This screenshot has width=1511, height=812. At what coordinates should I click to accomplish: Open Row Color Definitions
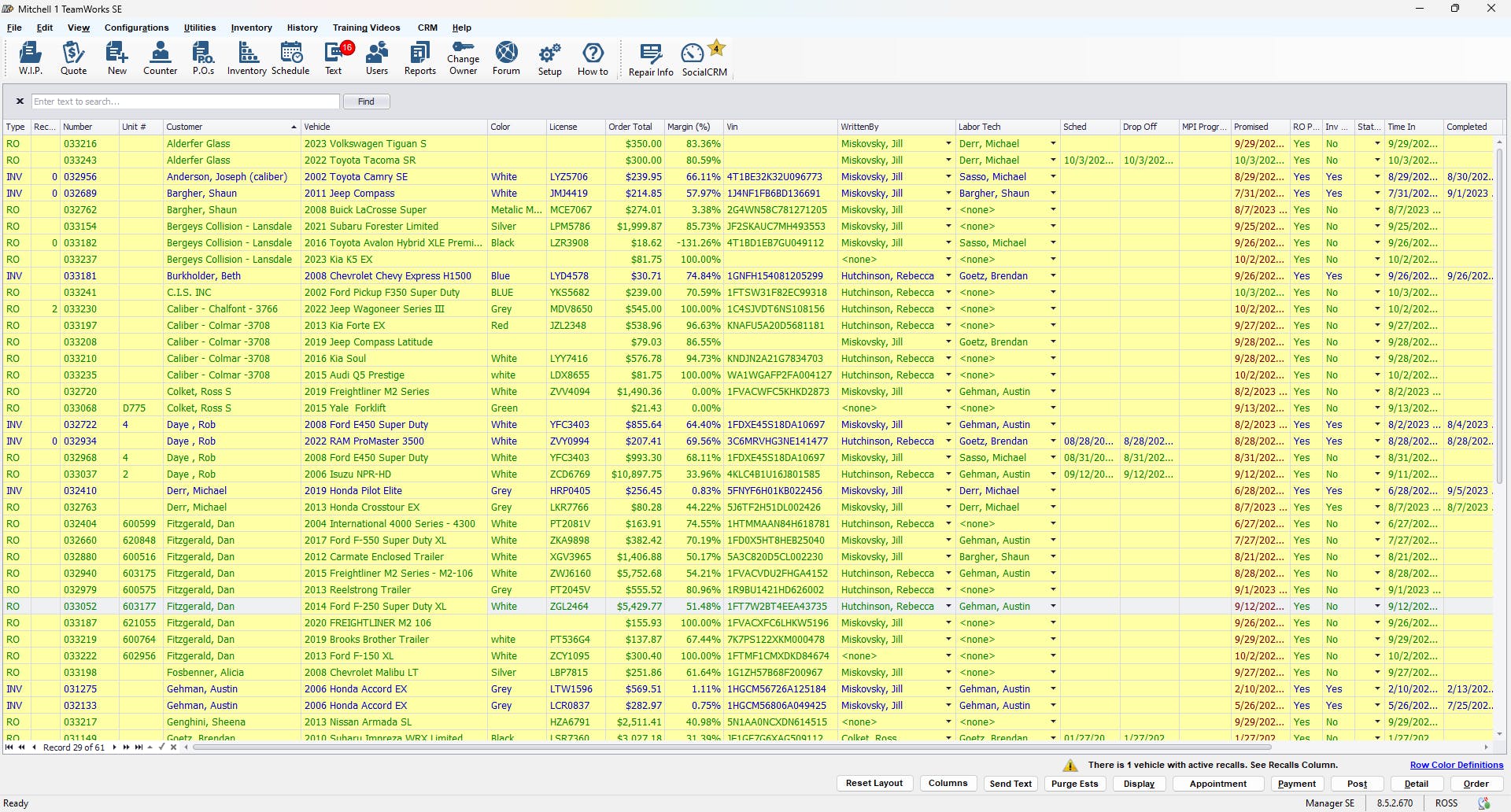1456,764
